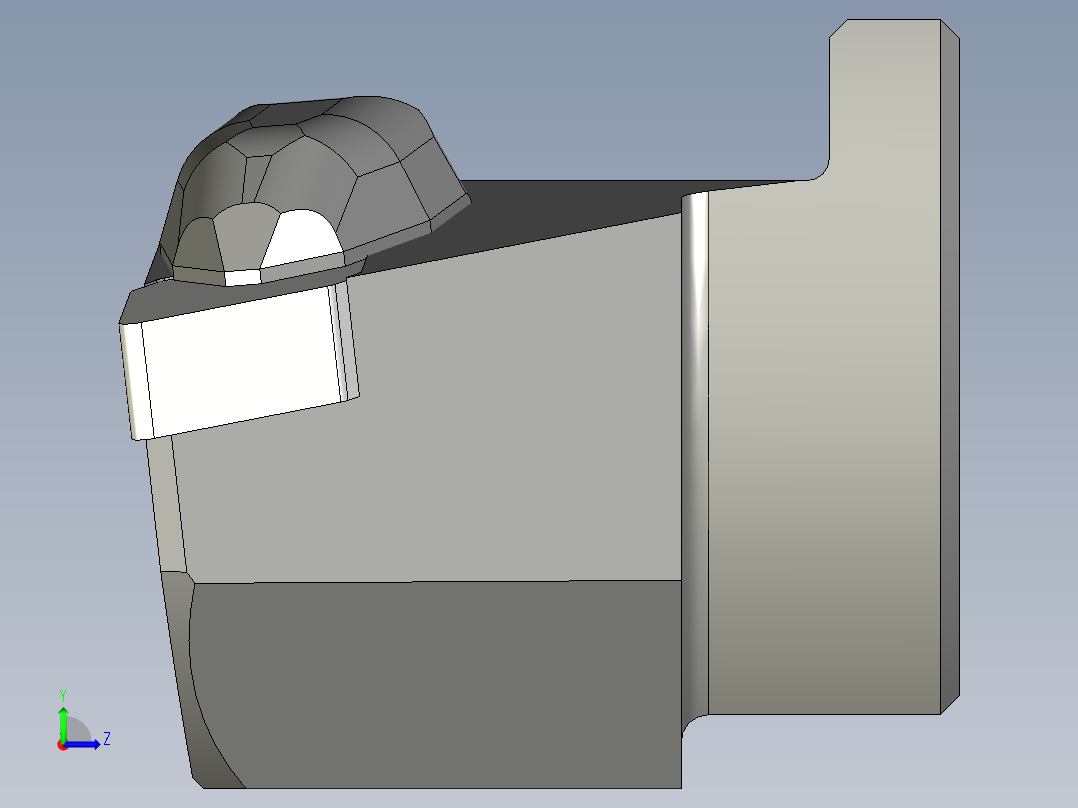This screenshot has width=1078, height=808.
Task: Click the red origin dot of the axis triad
Action: pos(62,745)
